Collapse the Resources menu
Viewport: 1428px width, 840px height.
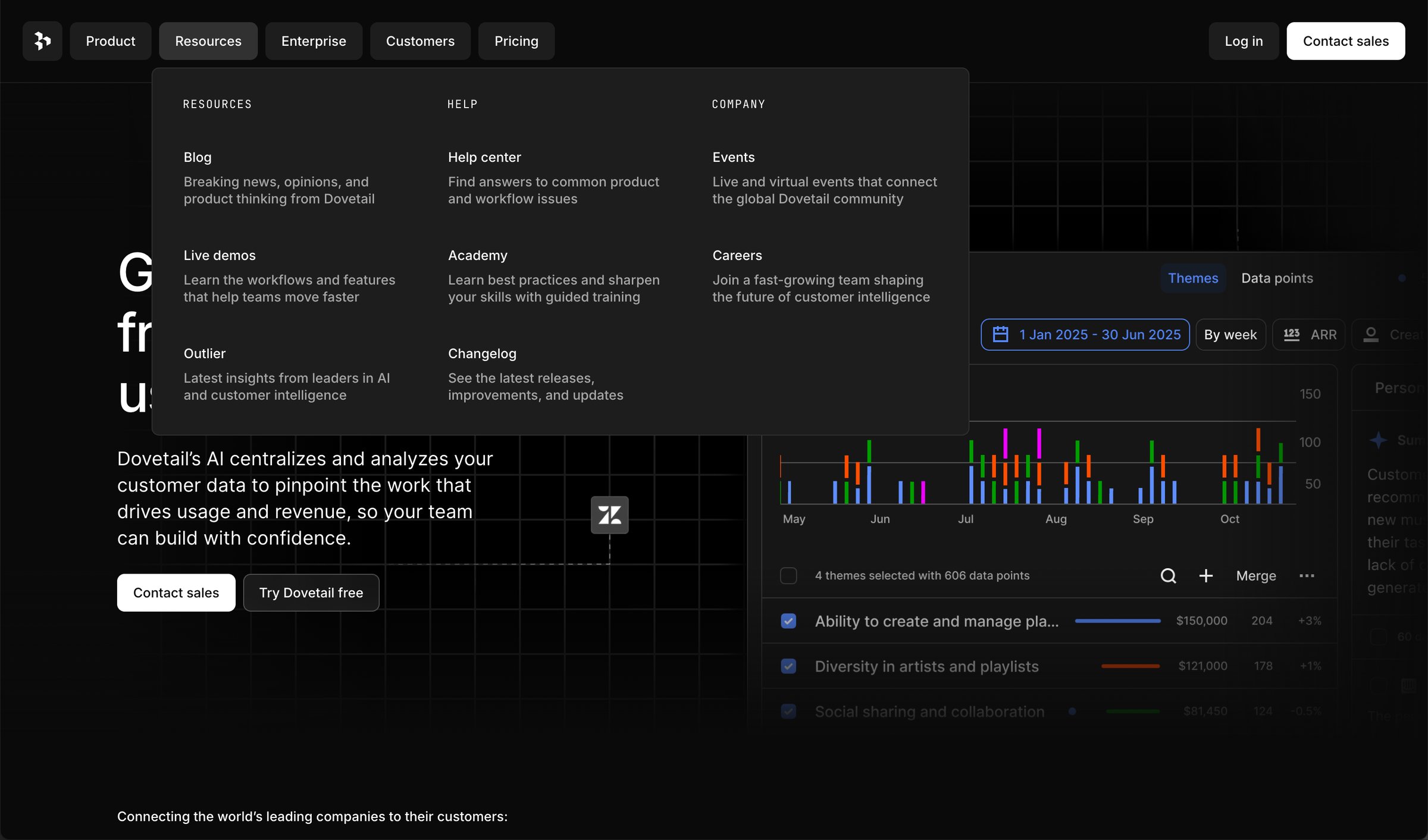208,41
